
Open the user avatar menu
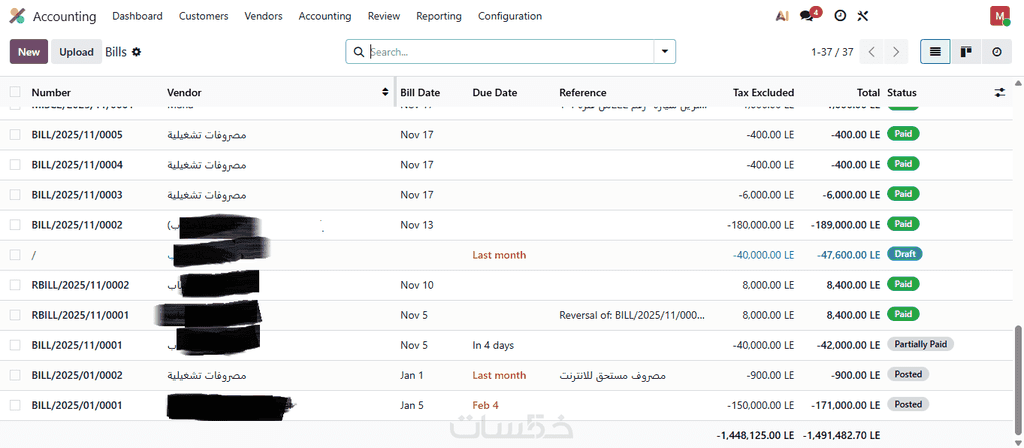tap(999, 16)
